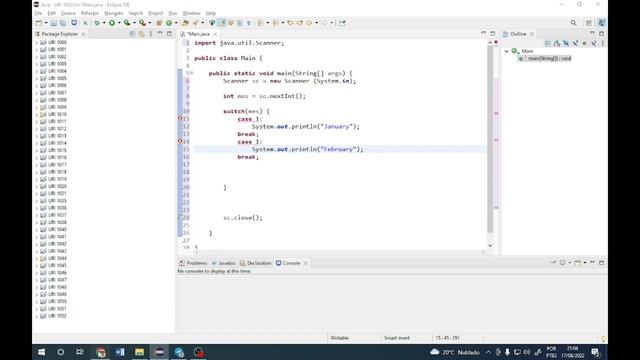
Task: Click the editor vertical scrollbar
Action: click(490, 139)
